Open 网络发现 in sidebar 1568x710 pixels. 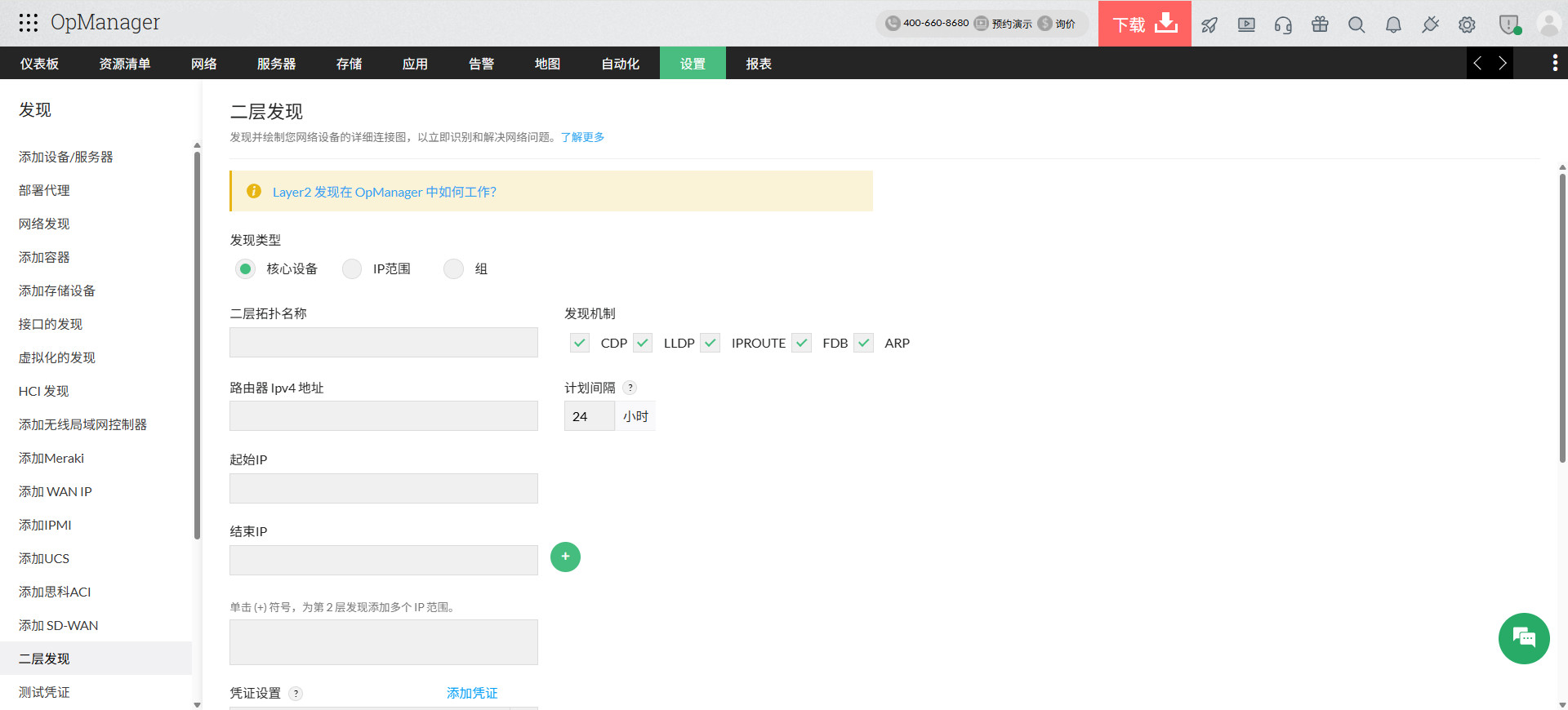pos(44,224)
